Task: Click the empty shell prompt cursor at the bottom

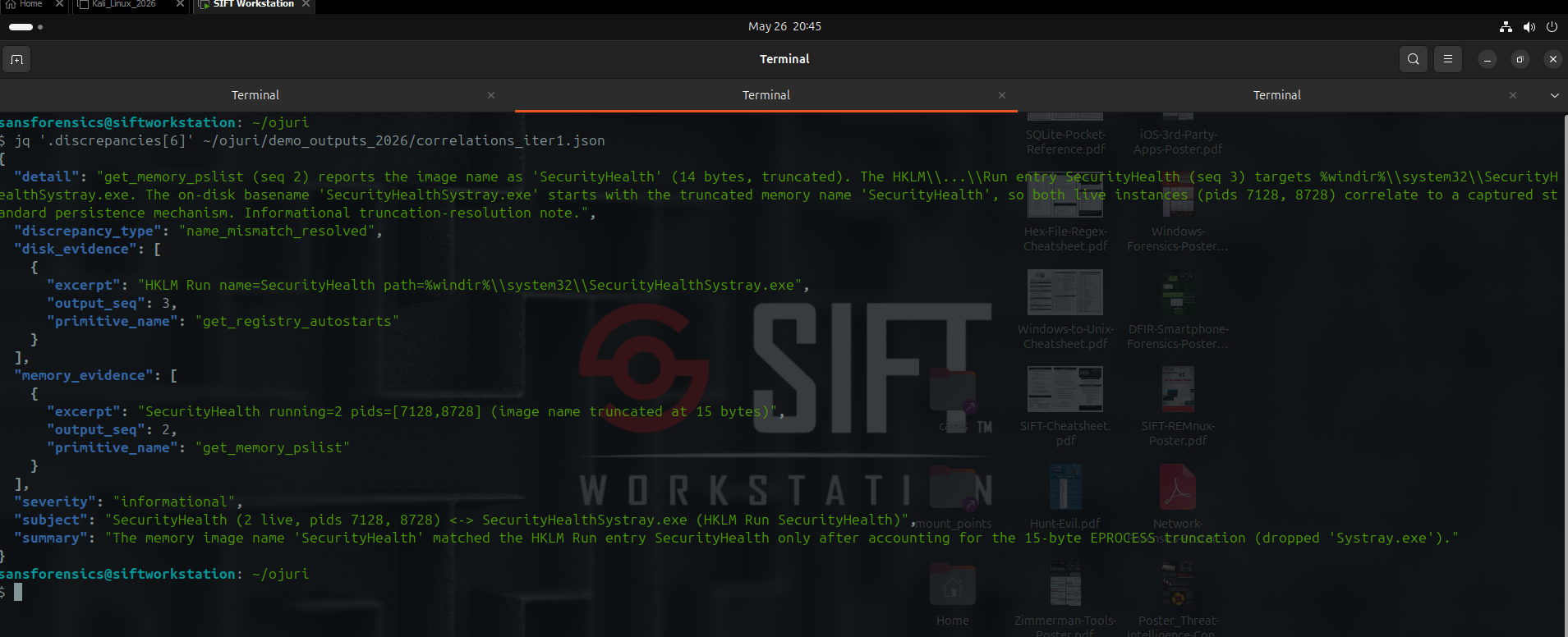Action: (x=18, y=592)
